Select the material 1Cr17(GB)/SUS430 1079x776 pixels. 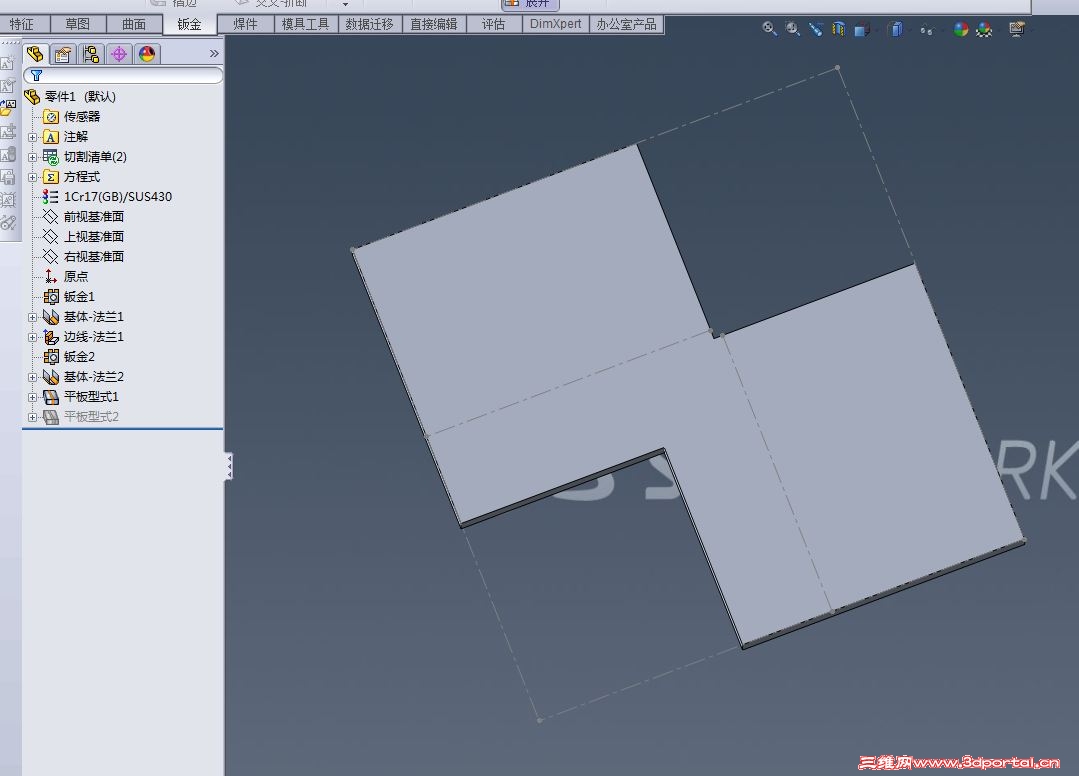[118, 197]
